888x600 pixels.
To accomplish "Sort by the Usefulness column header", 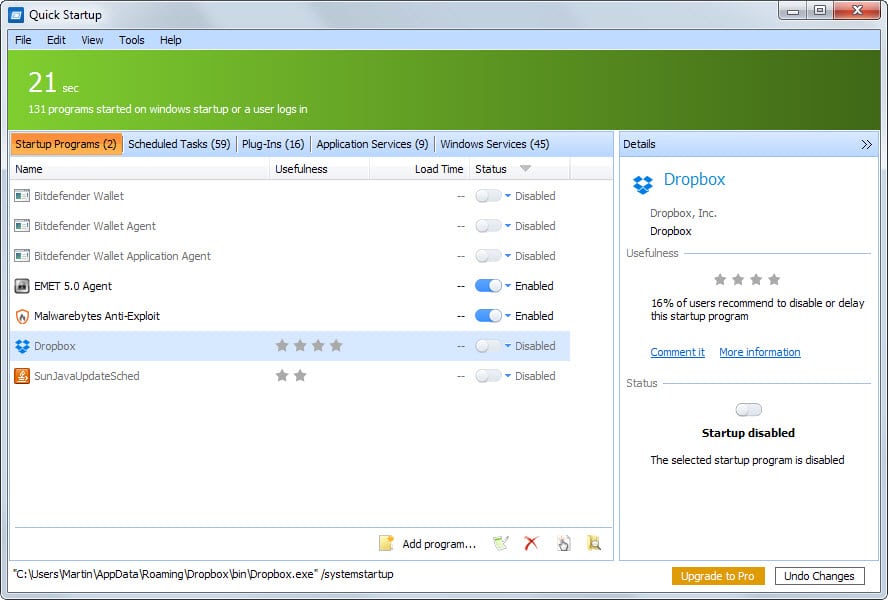I will (319, 169).
